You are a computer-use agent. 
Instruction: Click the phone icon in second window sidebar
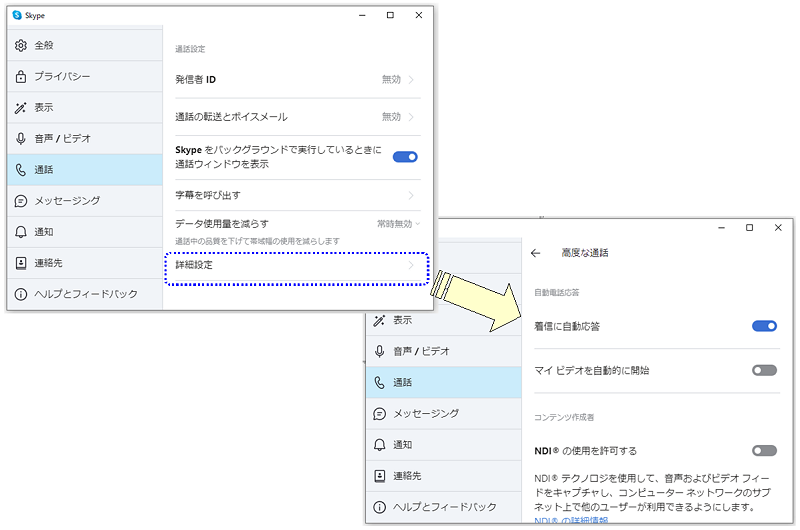coord(379,383)
